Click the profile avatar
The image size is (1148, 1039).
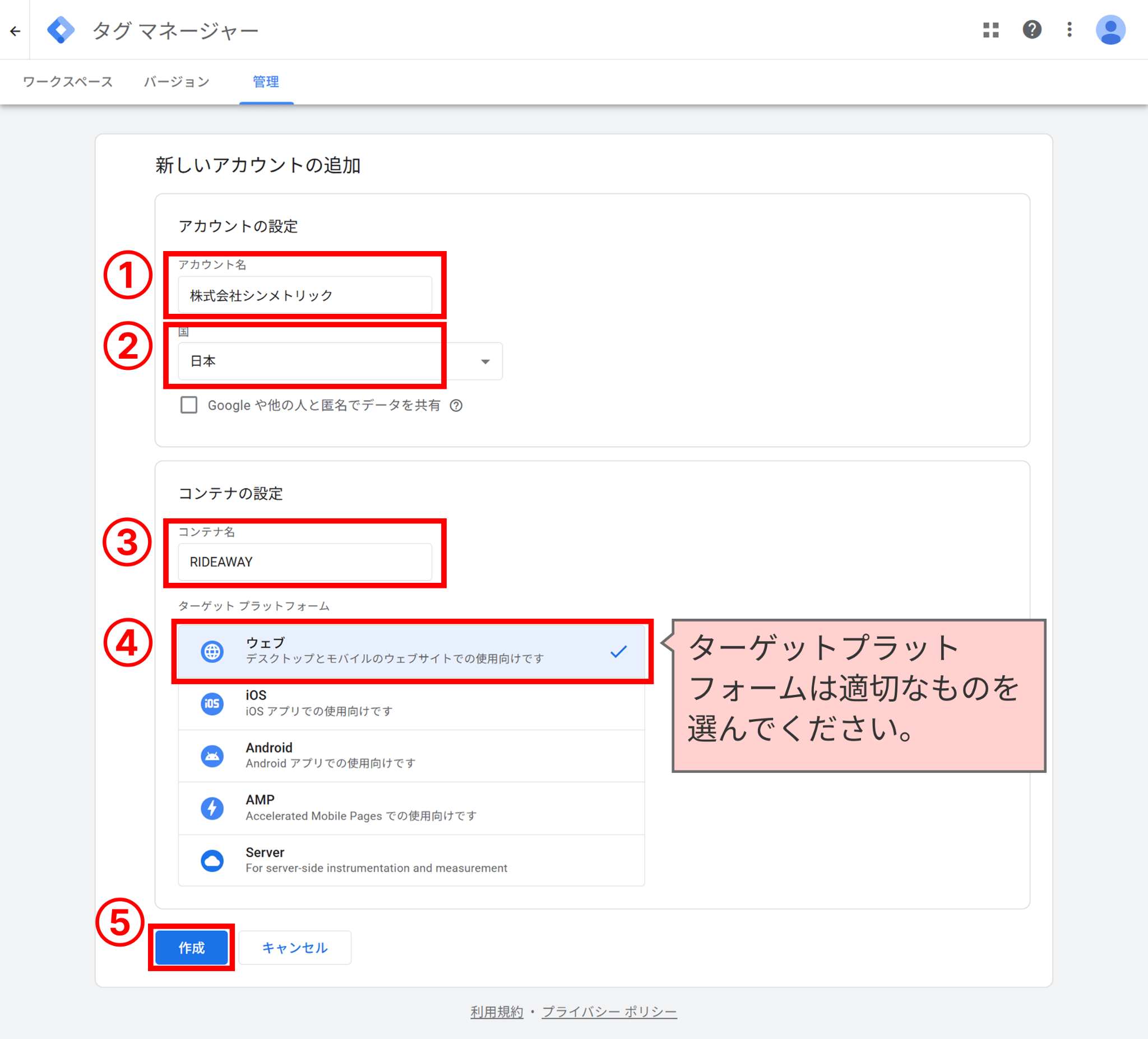coord(1110,31)
